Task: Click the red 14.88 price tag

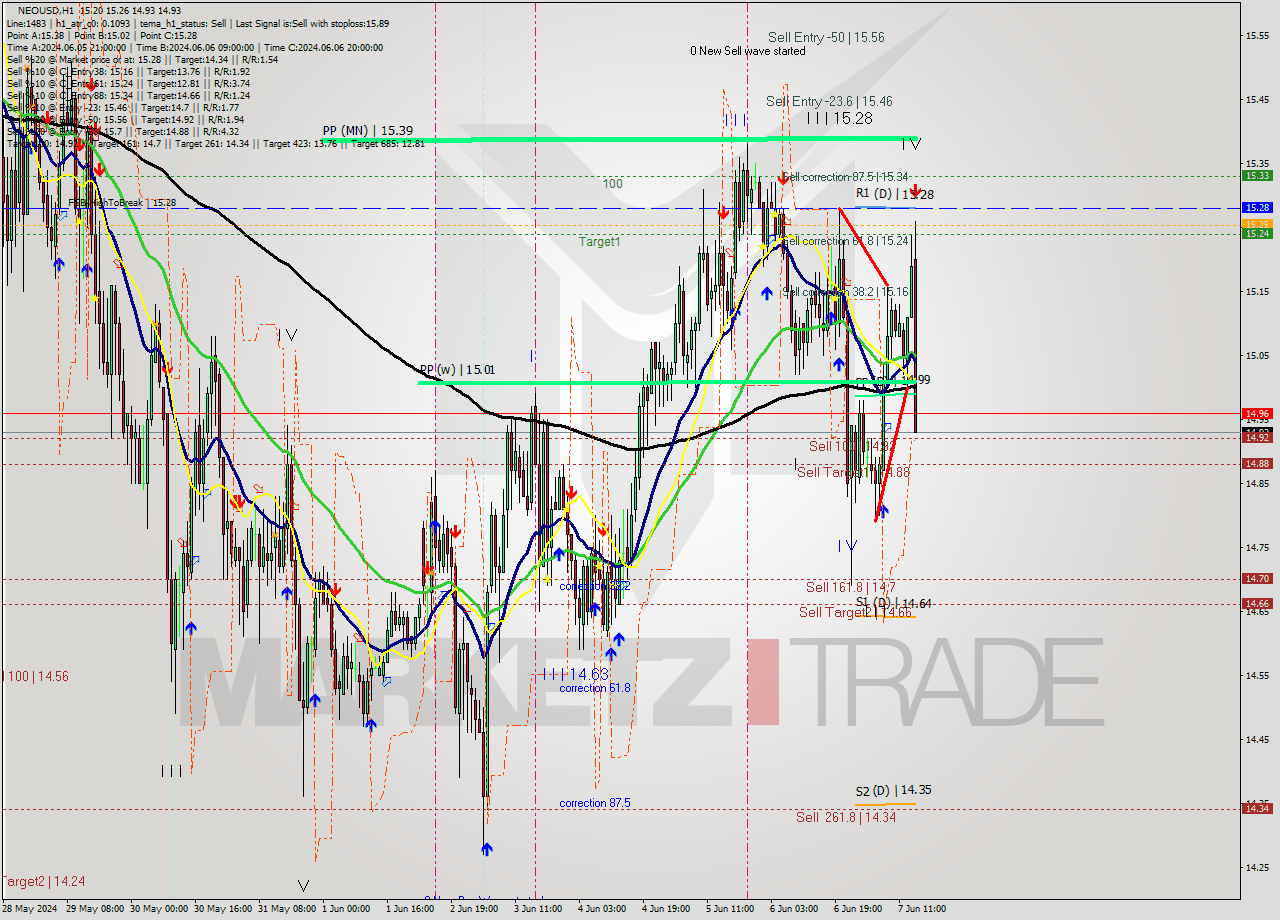Action: [x=1257, y=463]
